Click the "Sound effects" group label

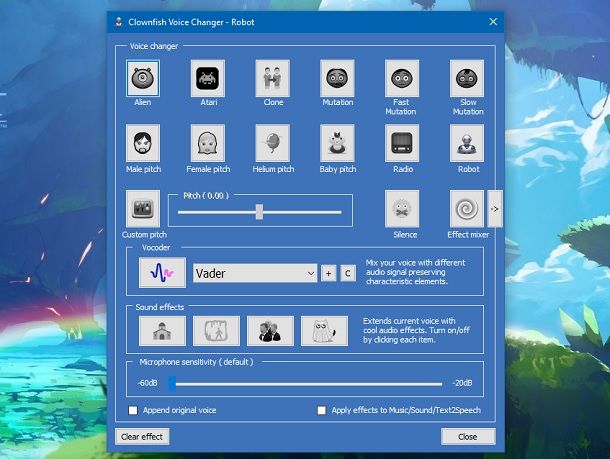160,307
